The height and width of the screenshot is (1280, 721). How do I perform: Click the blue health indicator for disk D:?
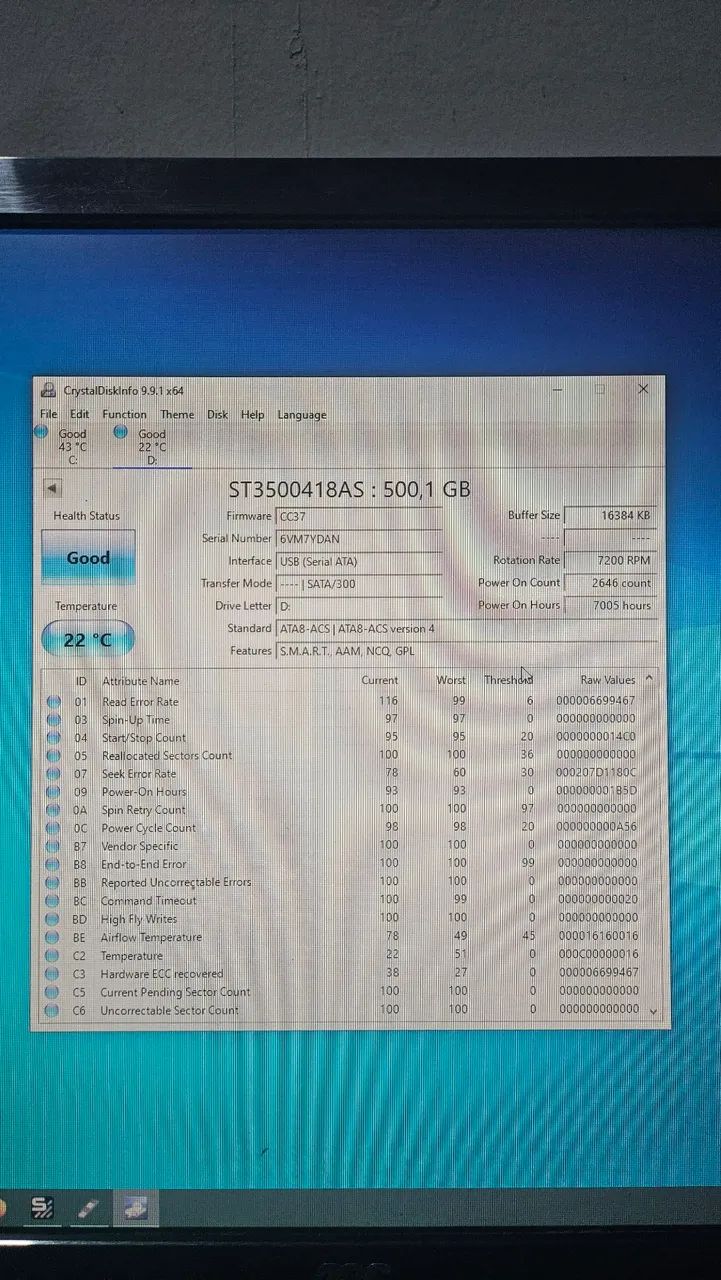click(120, 433)
